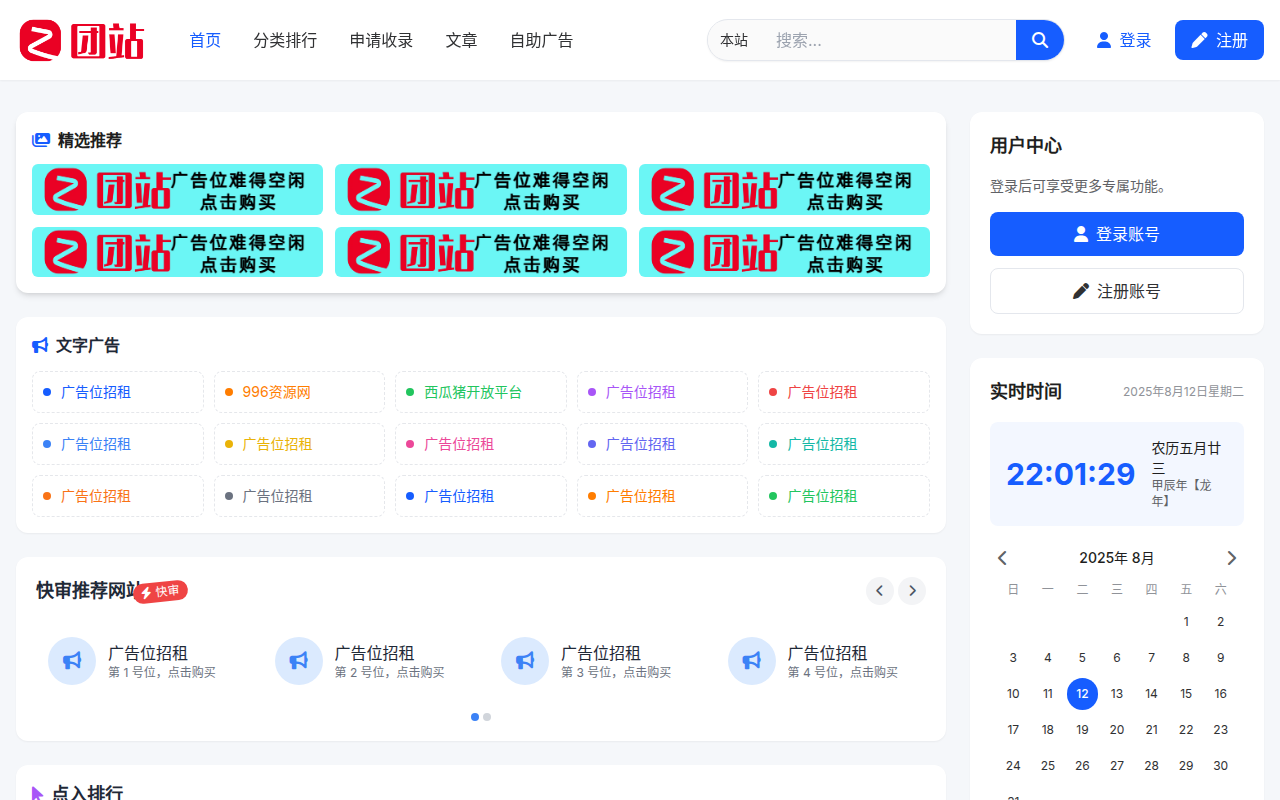
Task: Select the second carousel page dot
Action: coord(487,717)
